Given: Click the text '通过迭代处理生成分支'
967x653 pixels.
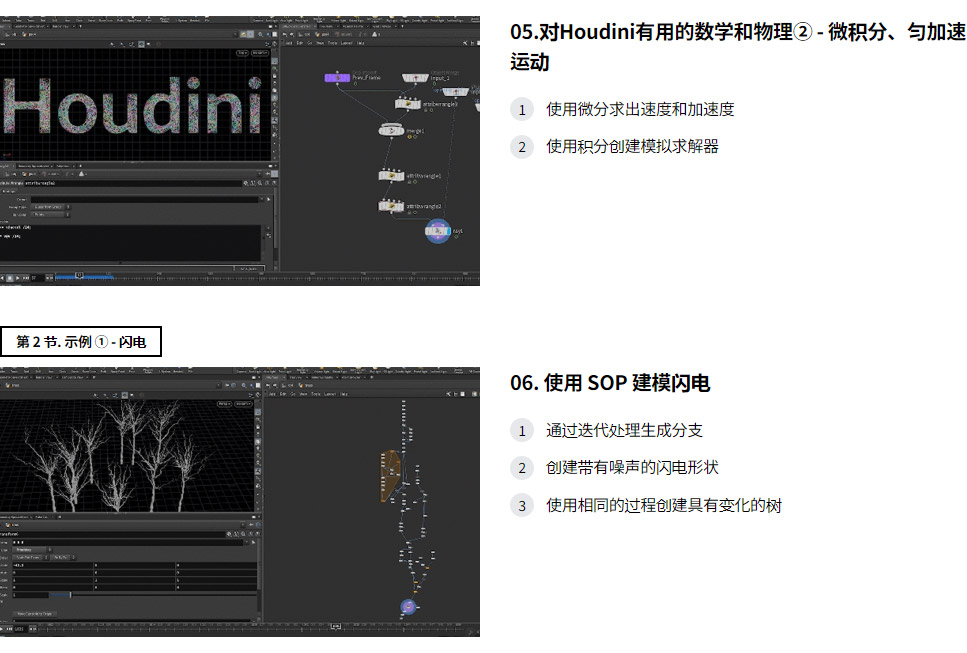Looking at the screenshot, I should pos(624,430).
